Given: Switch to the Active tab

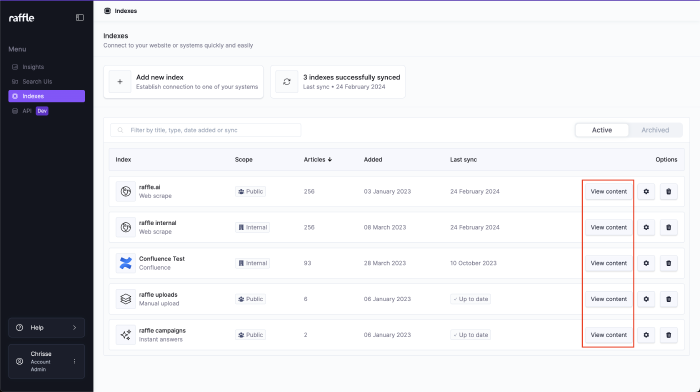Looking at the screenshot, I should tap(602, 130).
